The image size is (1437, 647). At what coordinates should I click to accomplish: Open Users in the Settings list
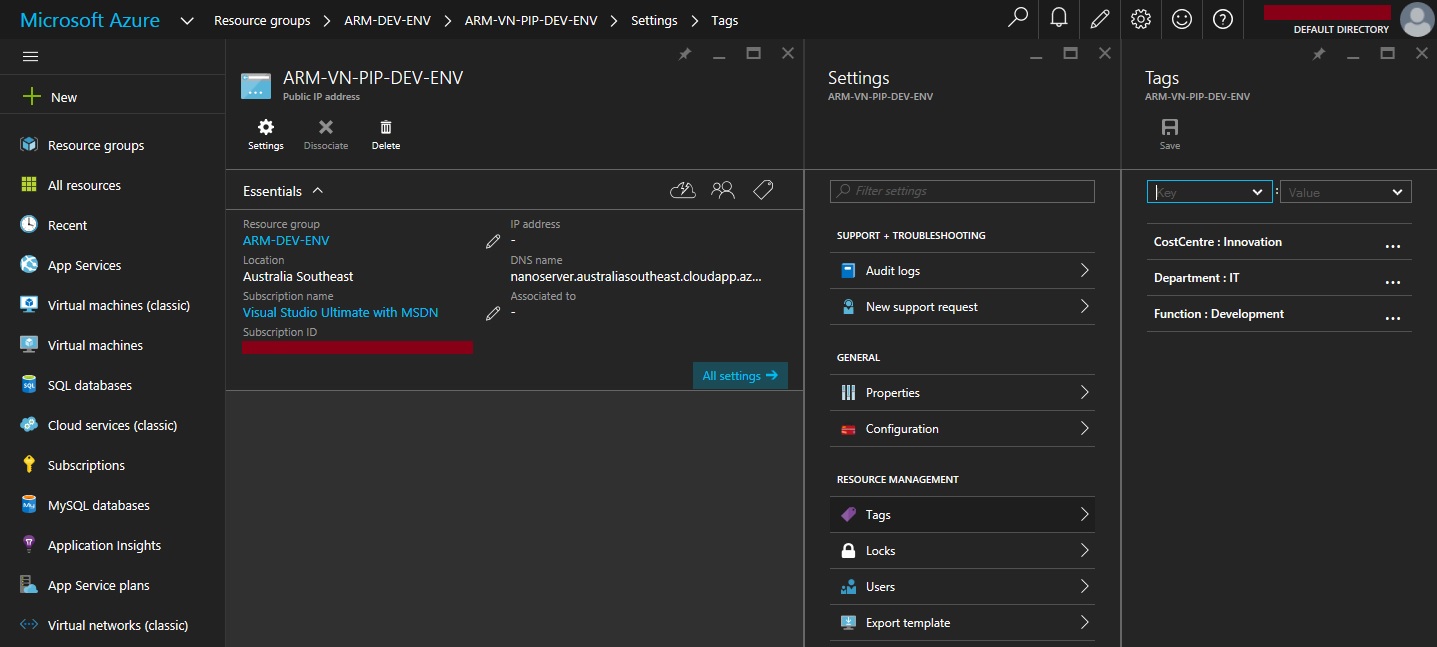click(962, 587)
